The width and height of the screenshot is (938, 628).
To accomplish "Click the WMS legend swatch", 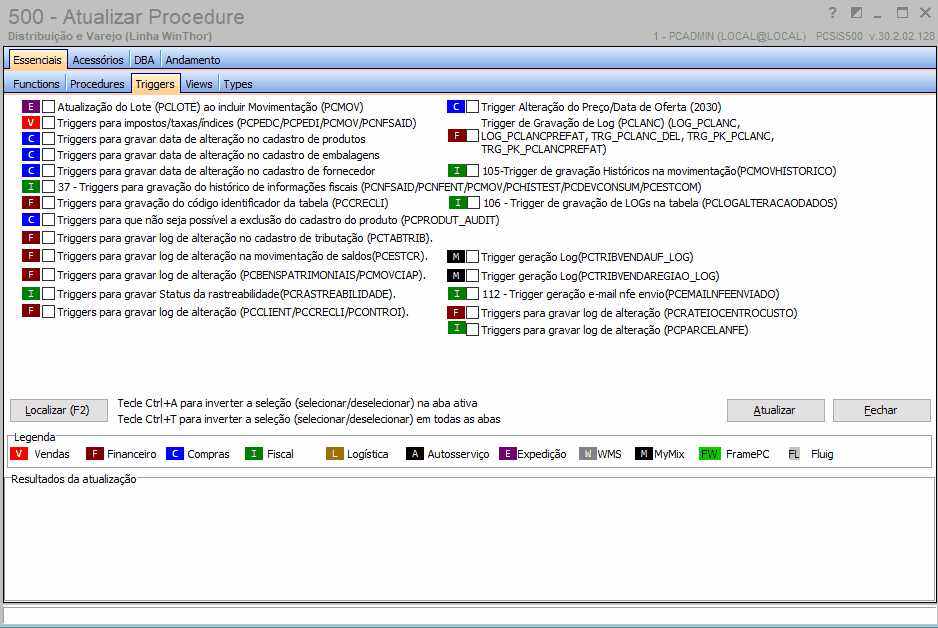I will [587, 454].
